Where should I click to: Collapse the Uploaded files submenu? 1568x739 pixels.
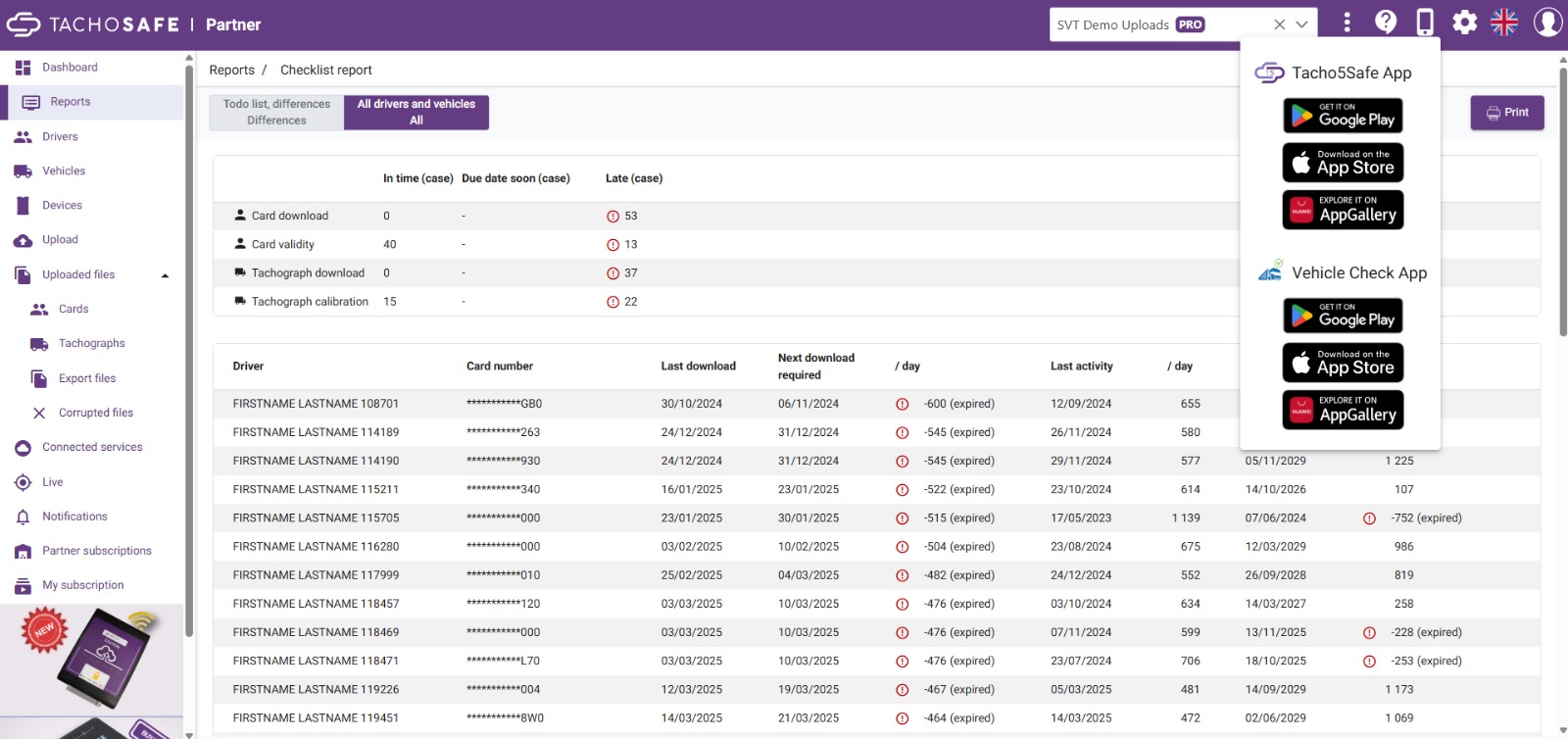pyautogui.click(x=165, y=275)
